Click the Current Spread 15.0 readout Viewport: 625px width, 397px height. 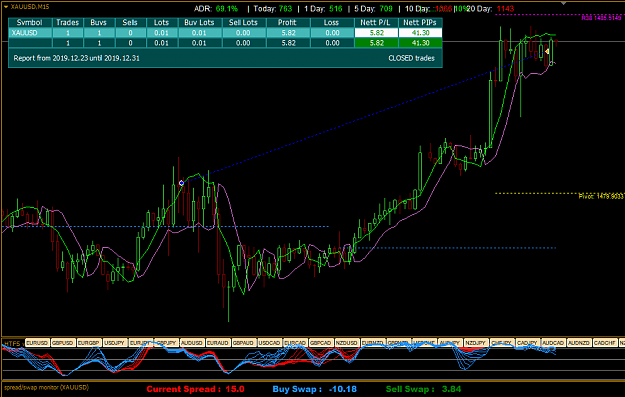pyautogui.click(x=195, y=389)
